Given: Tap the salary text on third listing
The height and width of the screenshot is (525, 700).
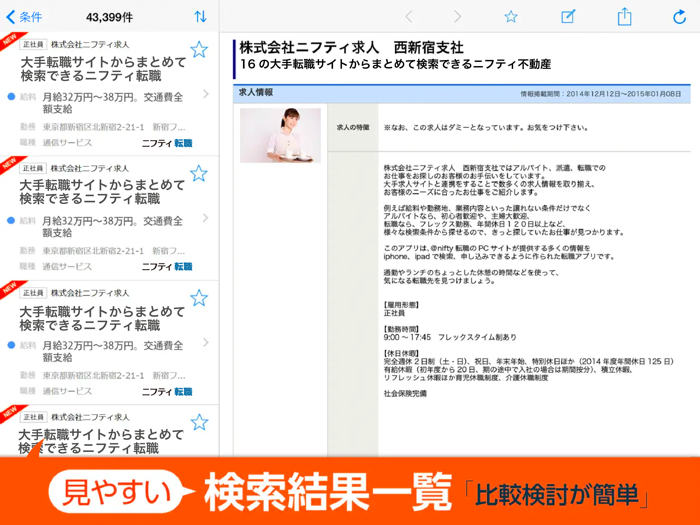Looking at the screenshot, I should click(x=112, y=351).
